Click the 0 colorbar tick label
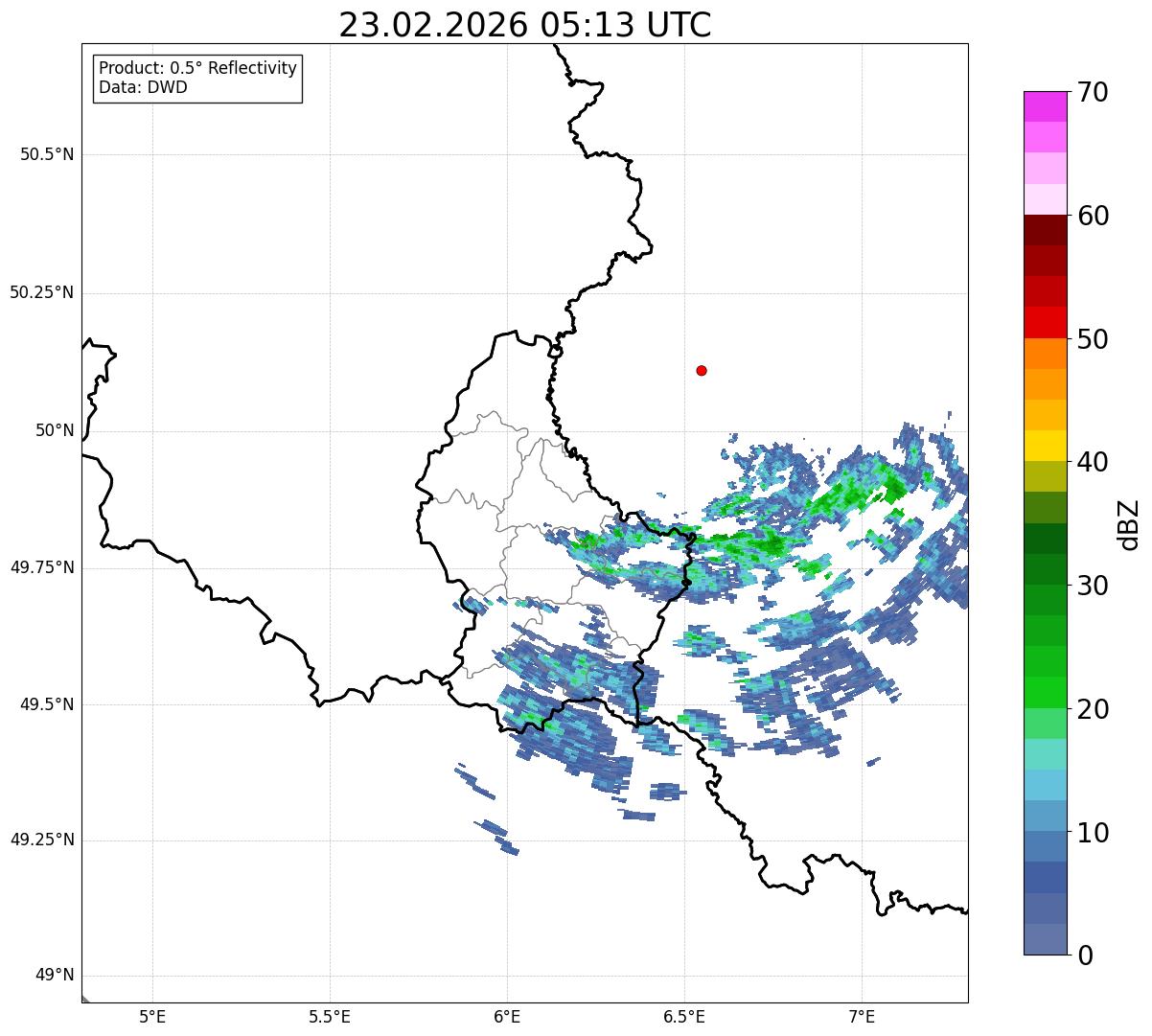Image resolution: width=1152 pixels, height=1036 pixels. click(1085, 955)
